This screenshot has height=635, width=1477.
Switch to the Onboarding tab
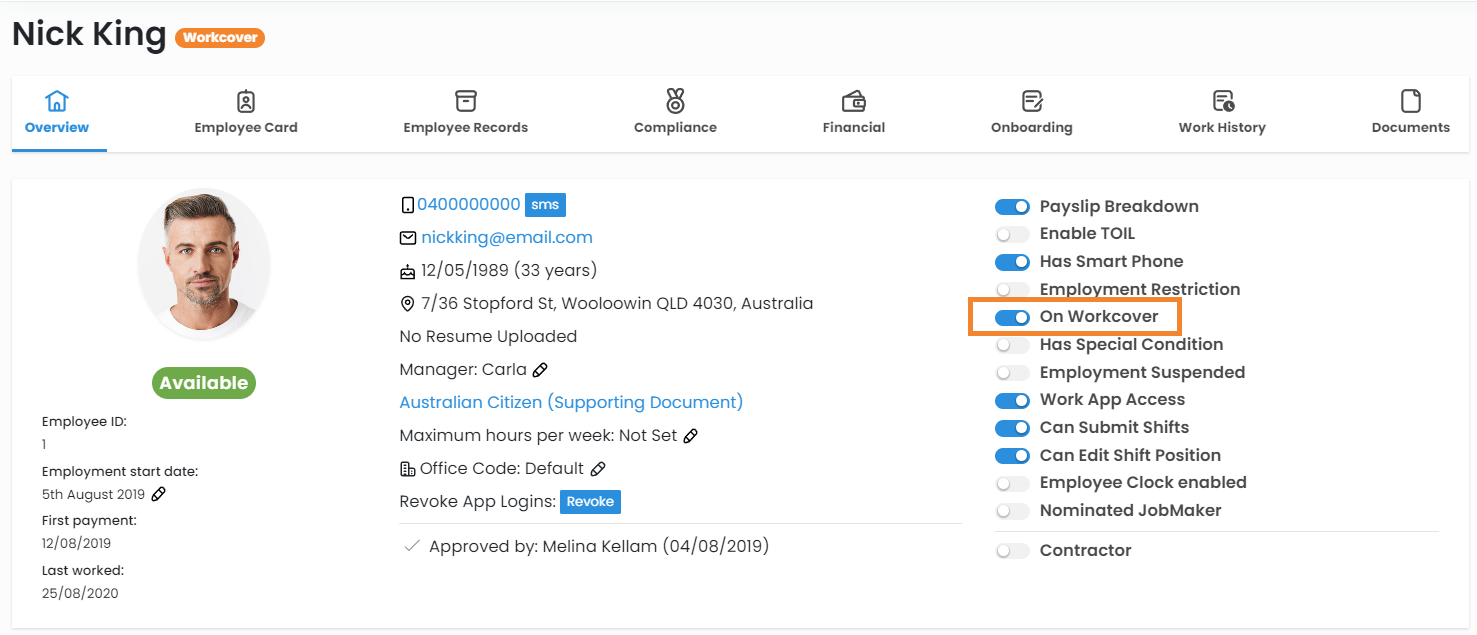click(x=1031, y=112)
